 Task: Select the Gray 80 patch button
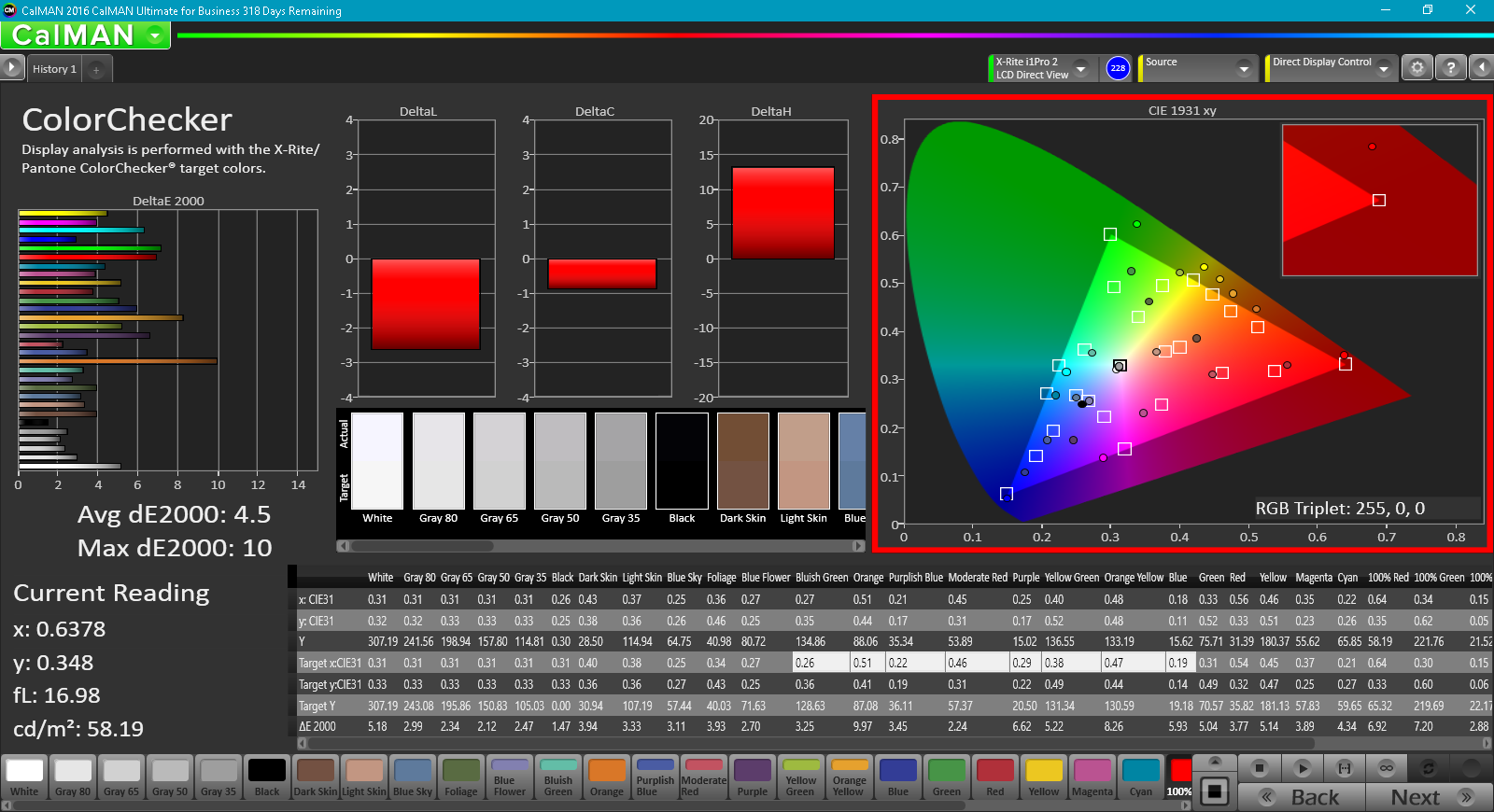[73, 777]
